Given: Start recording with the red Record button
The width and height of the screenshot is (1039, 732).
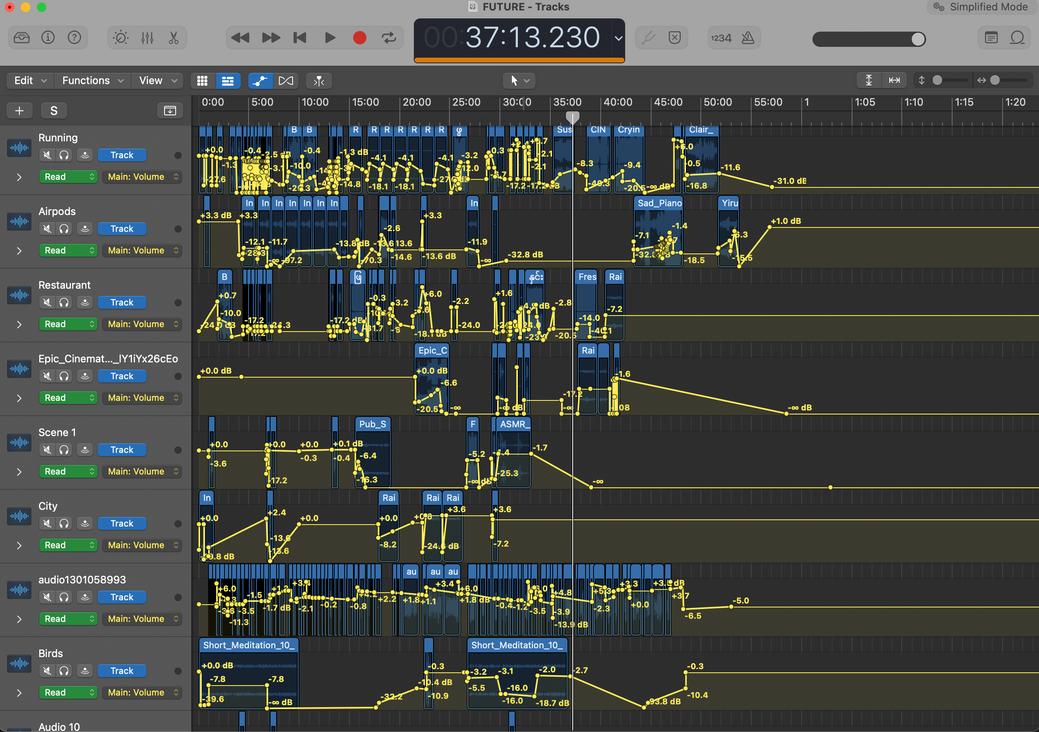Looking at the screenshot, I should pyautogui.click(x=359, y=38).
